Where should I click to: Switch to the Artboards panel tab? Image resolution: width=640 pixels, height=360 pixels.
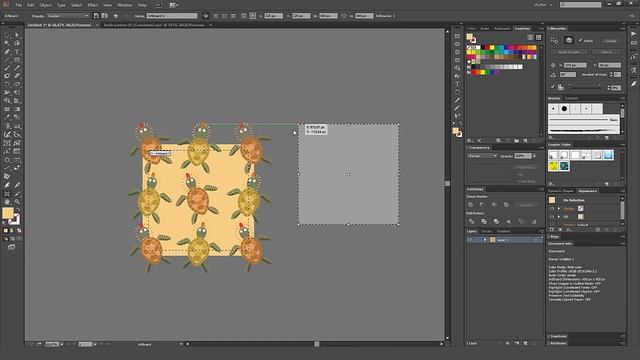tap(502, 29)
